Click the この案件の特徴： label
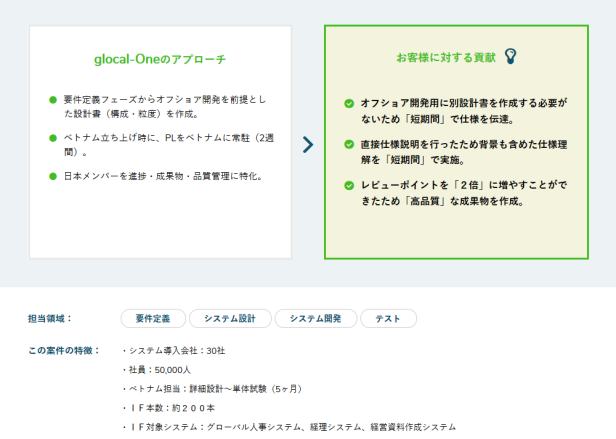616x439 pixels. point(64,350)
